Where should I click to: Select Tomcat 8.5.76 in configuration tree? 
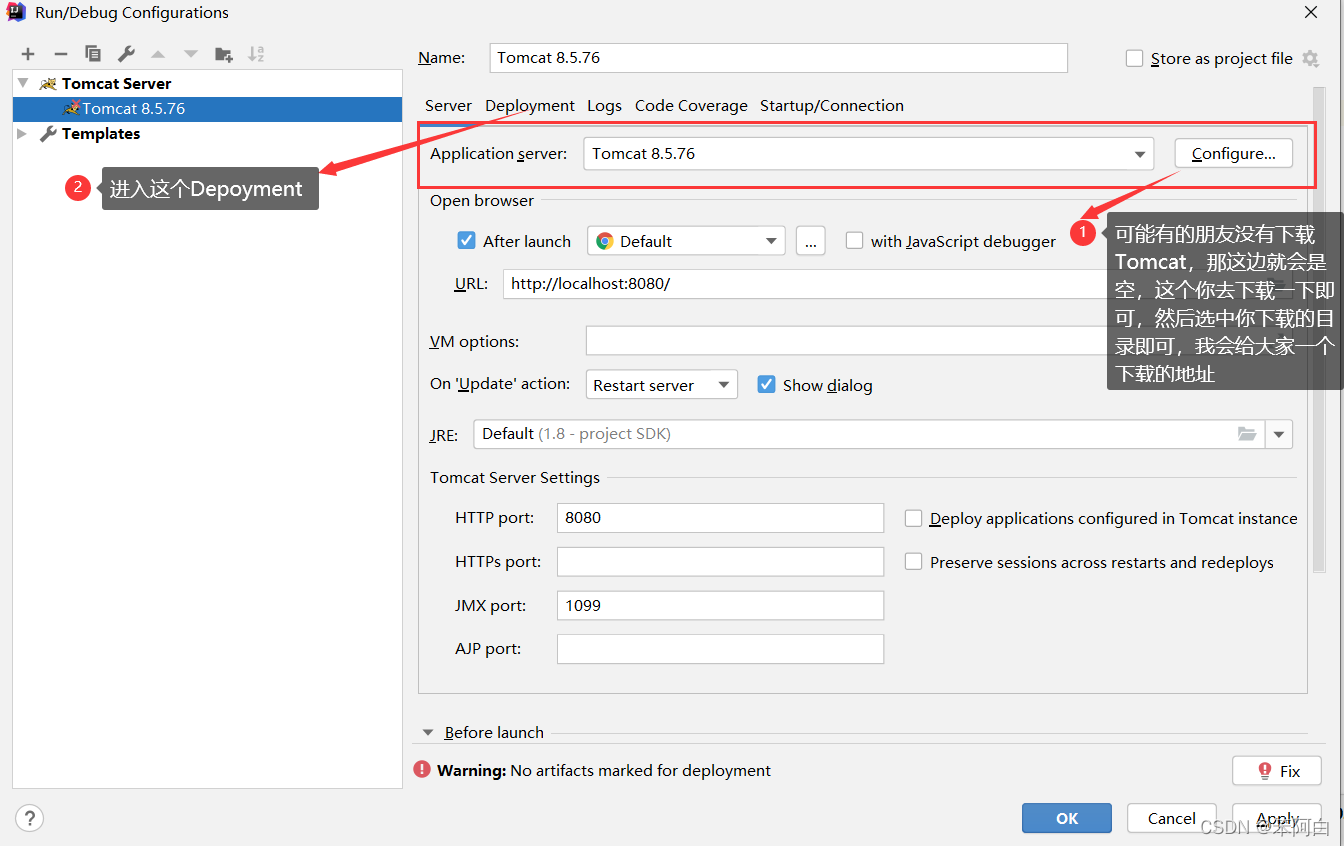click(208, 109)
